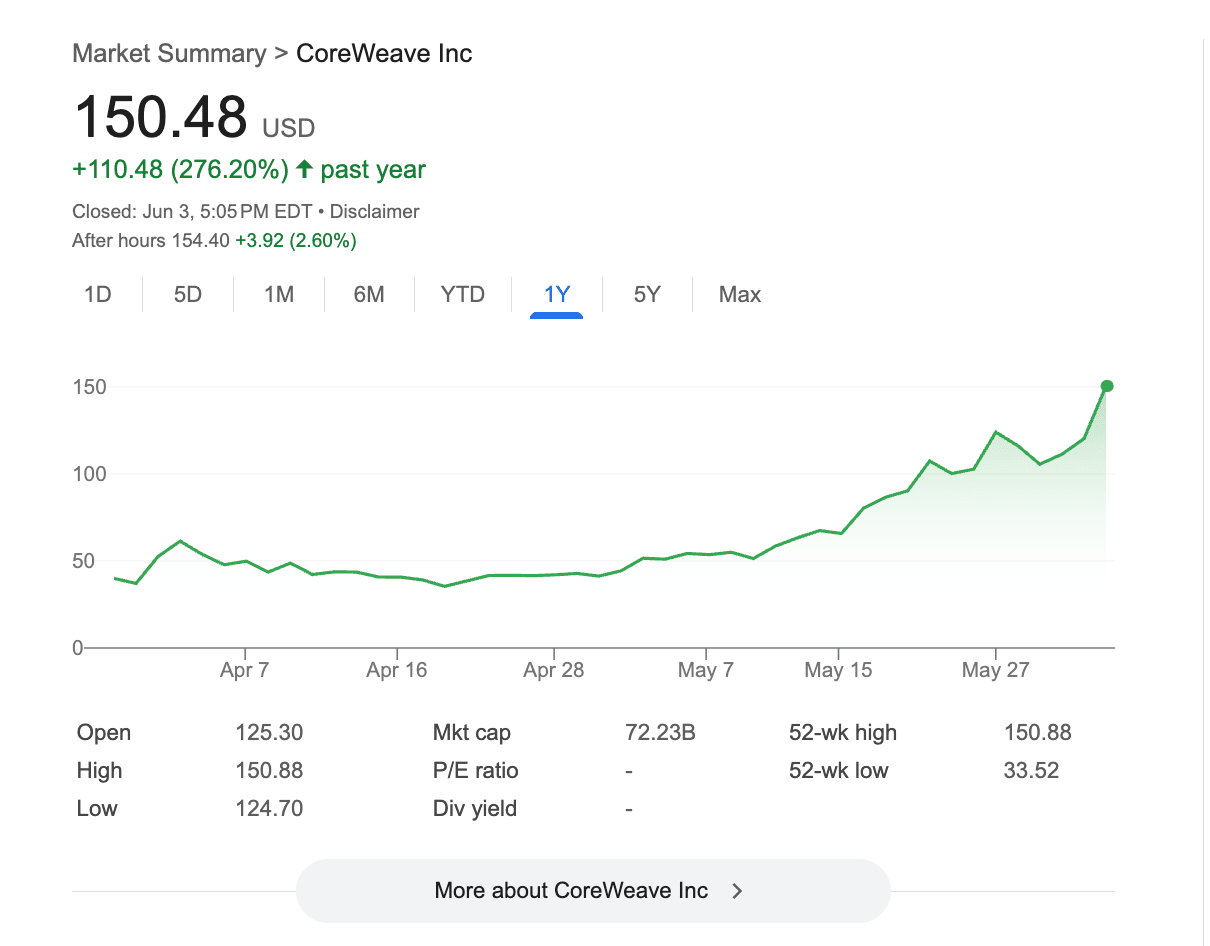Screen dimensions: 1210x946
Task: Click the green endpoint dot on chart
Action: pos(1107,386)
